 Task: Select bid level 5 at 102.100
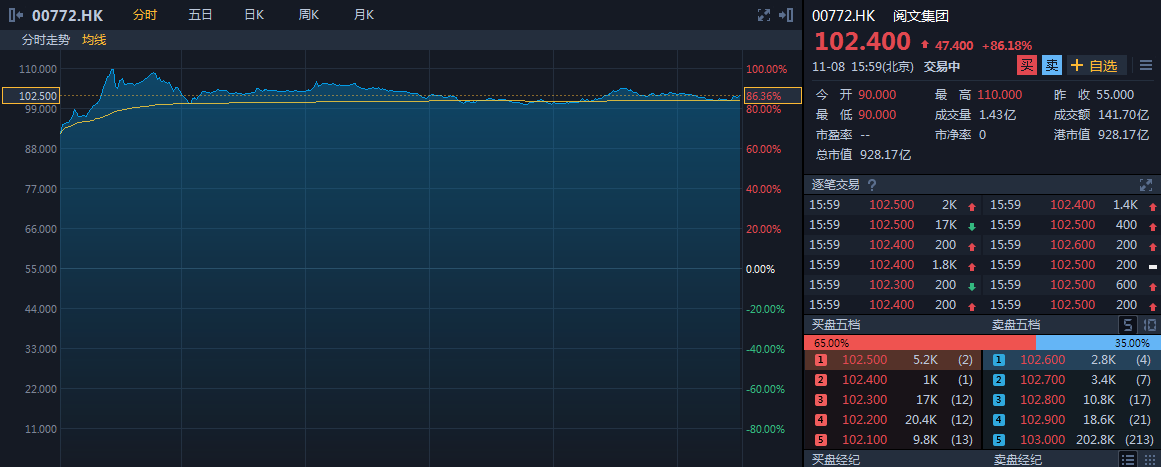coord(892,440)
